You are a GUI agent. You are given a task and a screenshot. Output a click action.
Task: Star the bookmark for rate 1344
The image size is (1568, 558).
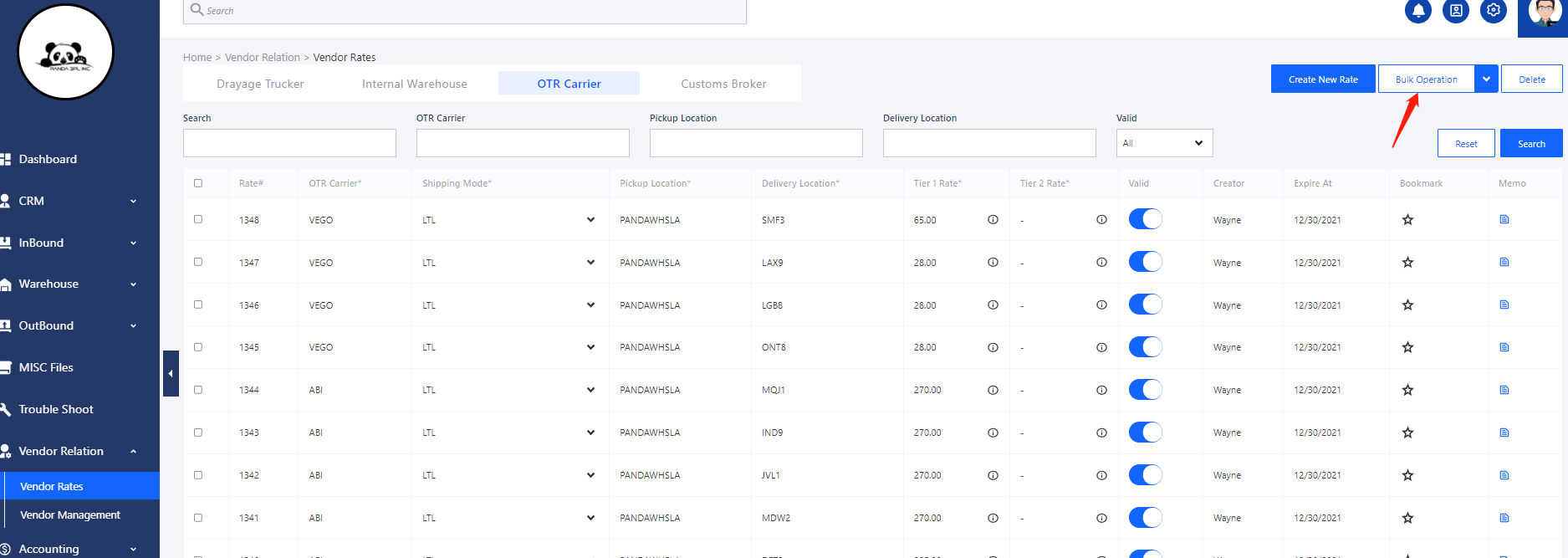click(1407, 390)
